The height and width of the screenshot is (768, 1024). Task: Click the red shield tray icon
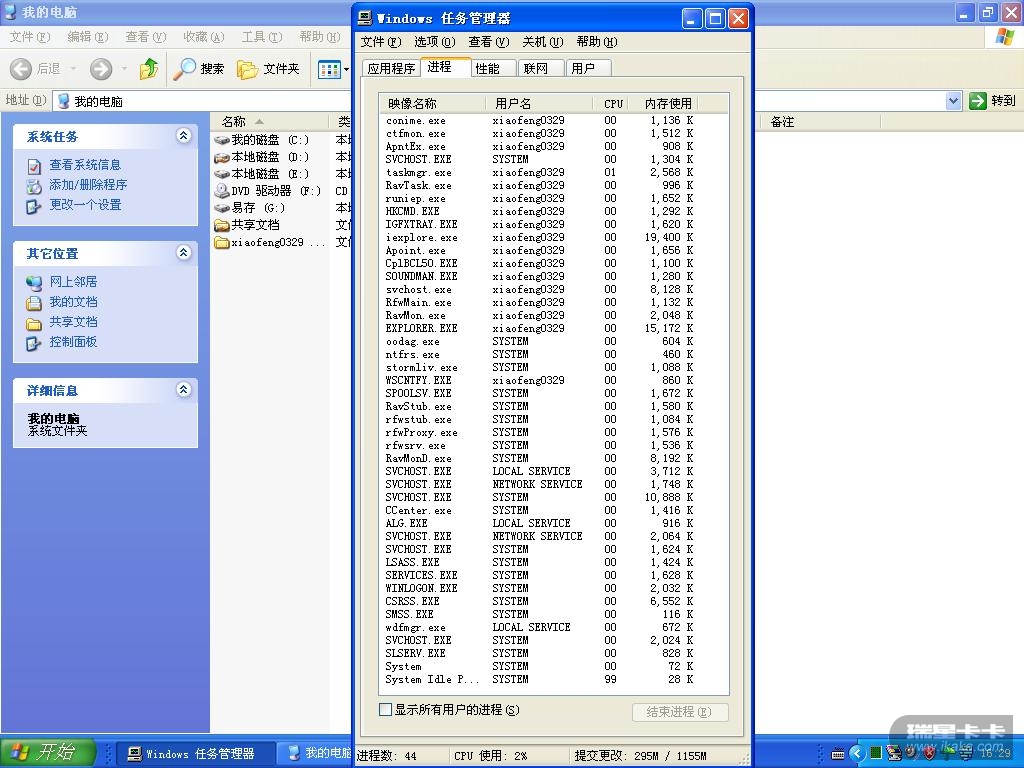coord(928,754)
